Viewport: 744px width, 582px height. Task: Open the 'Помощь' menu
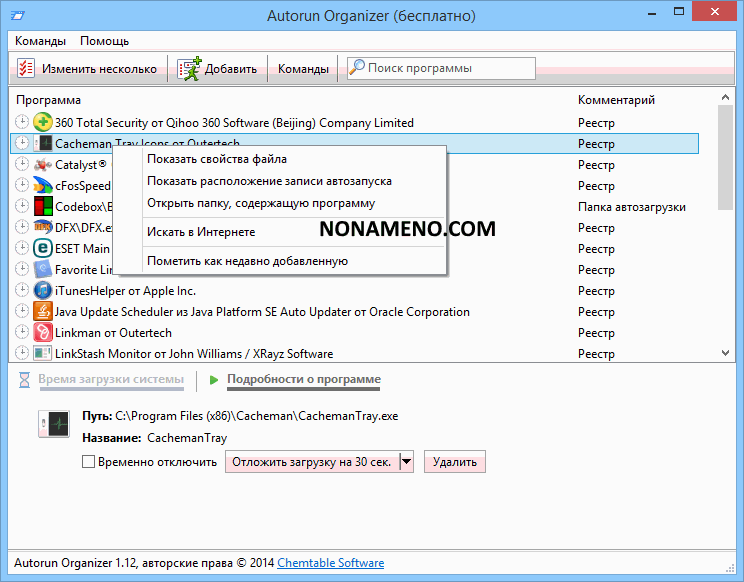pos(104,41)
